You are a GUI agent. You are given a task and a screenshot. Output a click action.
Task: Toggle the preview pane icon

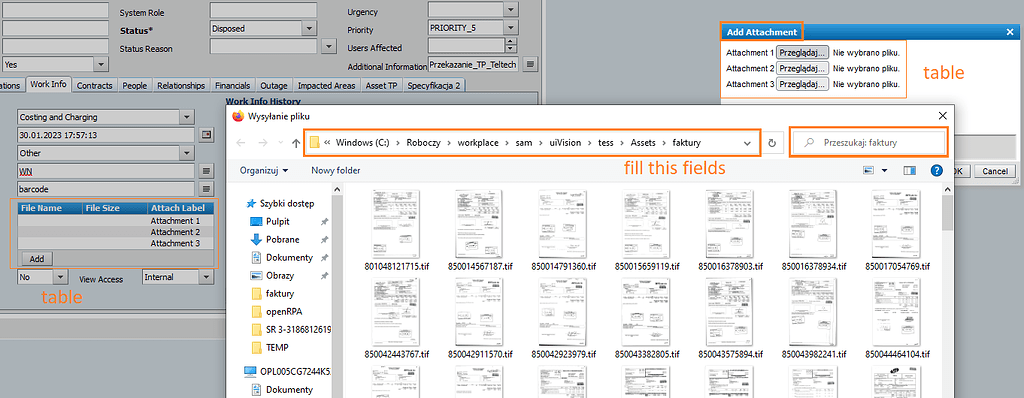pos(910,170)
